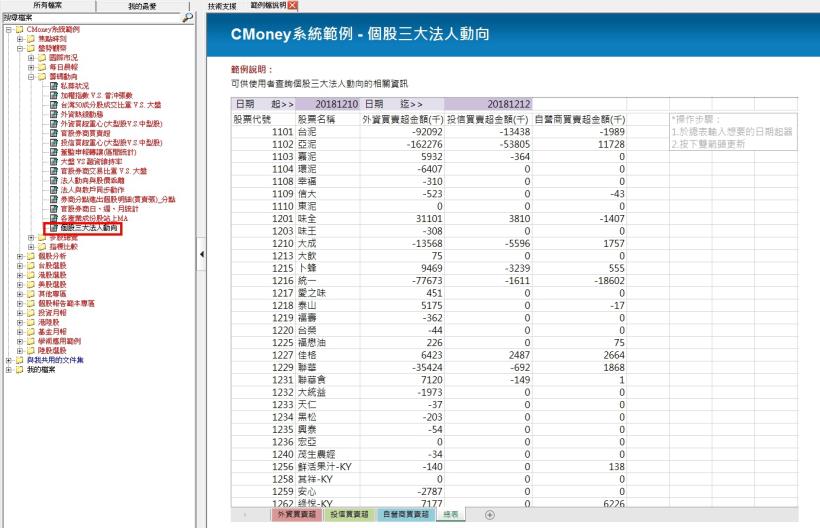Switch to the 我的最愛 tab
The image size is (820, 528).
click(x=142, y=6)
